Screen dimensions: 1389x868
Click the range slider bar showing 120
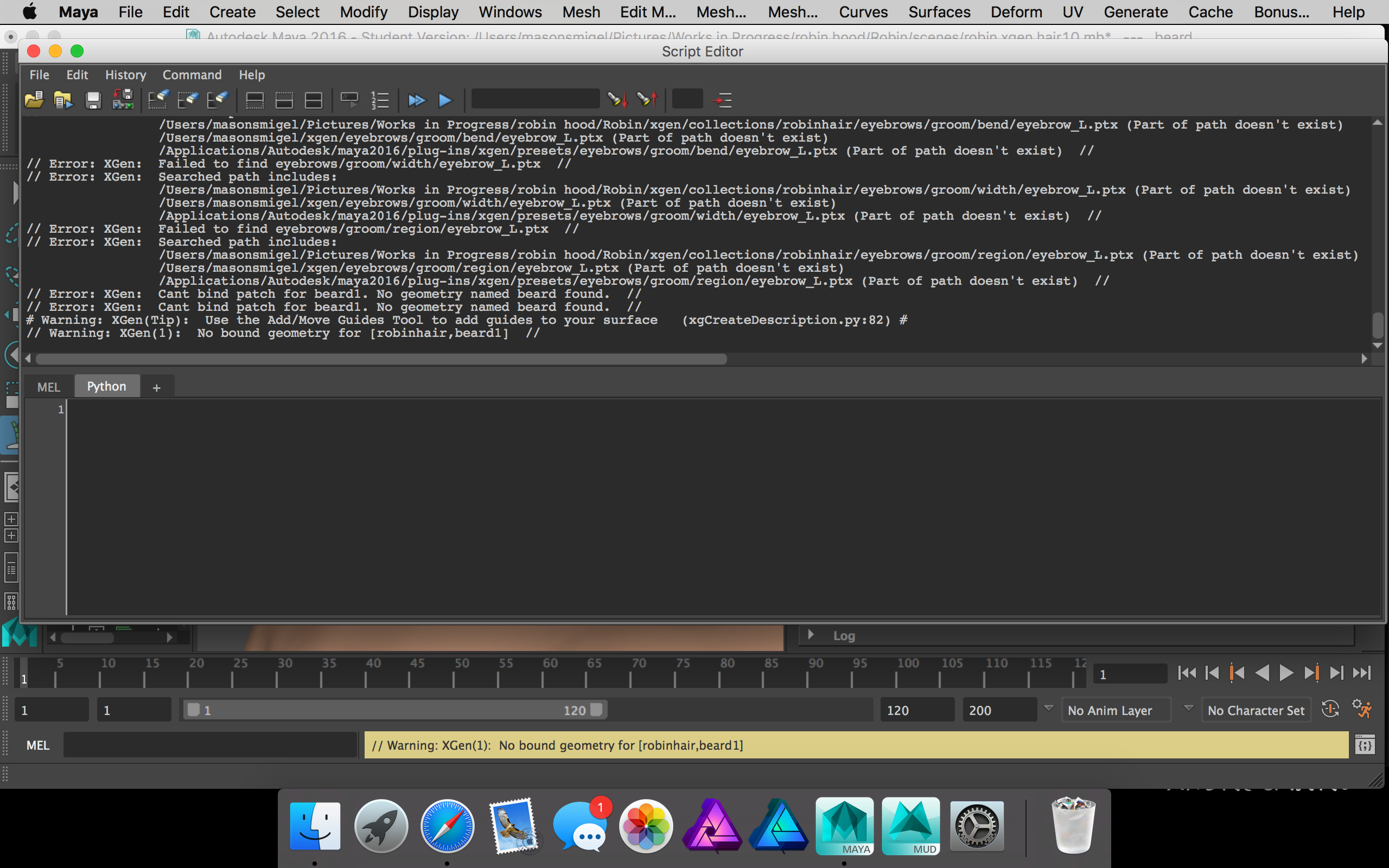click(395, 710)
